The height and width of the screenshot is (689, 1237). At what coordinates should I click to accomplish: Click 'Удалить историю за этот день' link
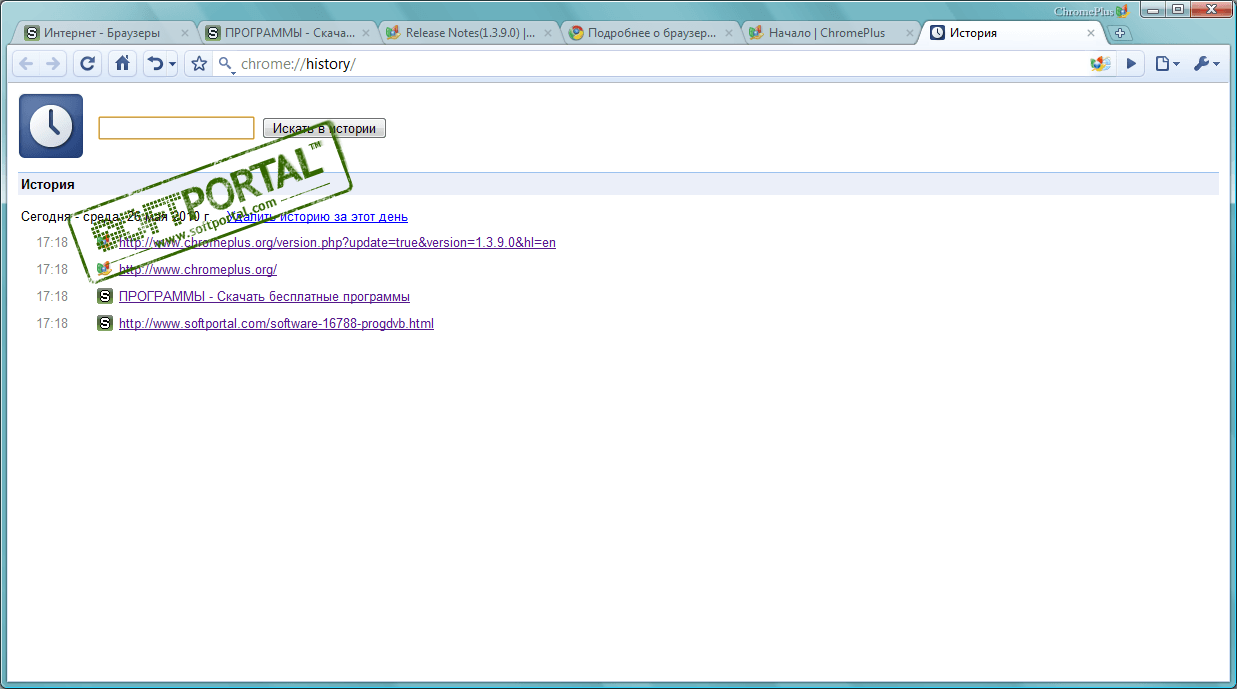[x=318, y=216]
